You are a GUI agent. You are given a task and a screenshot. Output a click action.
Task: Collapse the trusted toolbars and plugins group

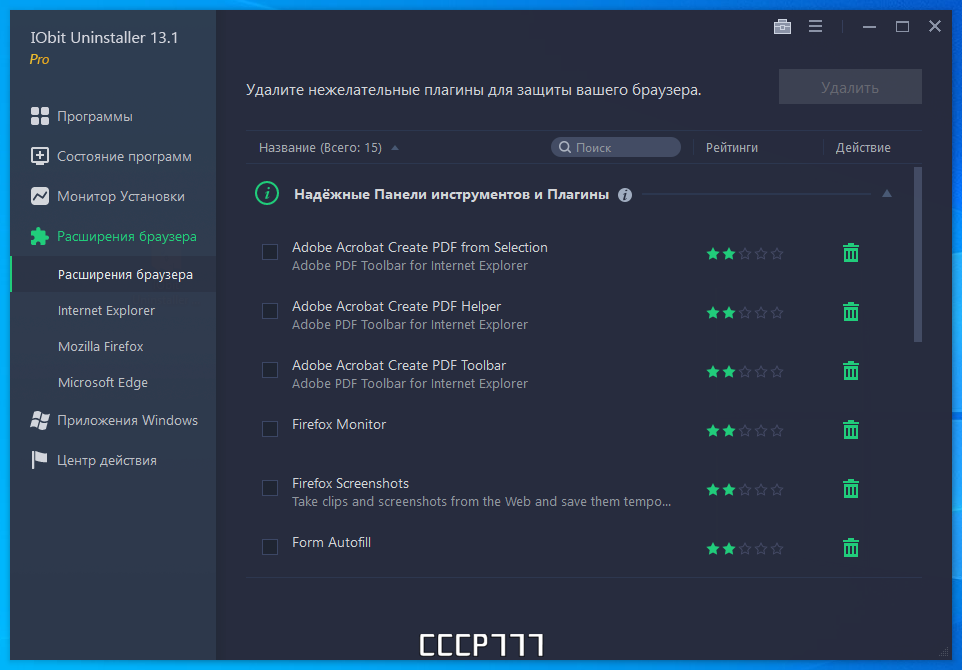pos(887,194)
